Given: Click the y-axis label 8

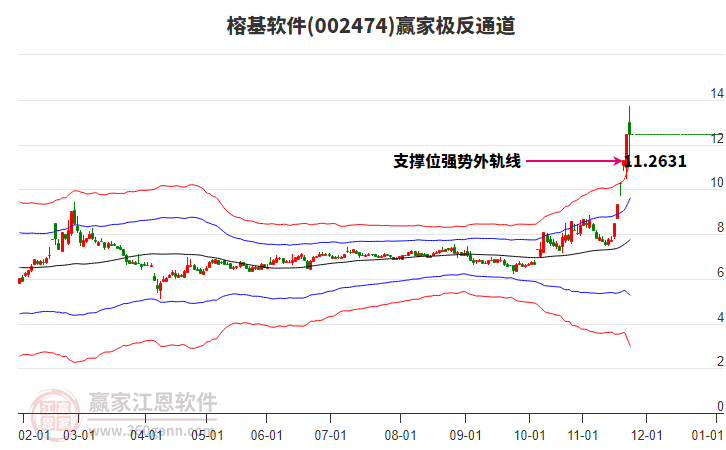Looking at the screenshot, I should 720,228.
